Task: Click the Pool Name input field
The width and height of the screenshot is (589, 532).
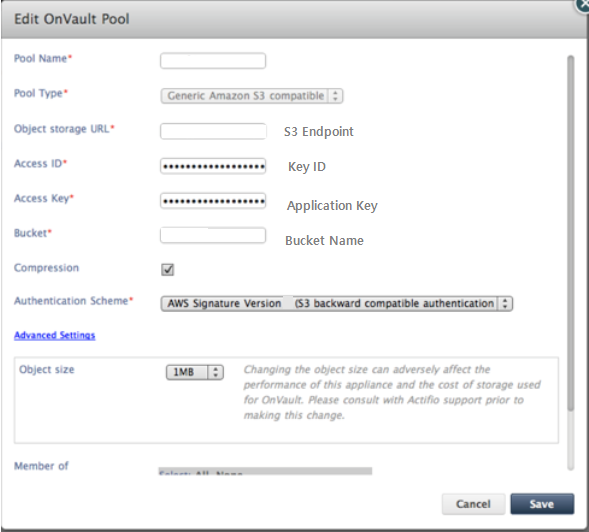Action: (213, 60)
